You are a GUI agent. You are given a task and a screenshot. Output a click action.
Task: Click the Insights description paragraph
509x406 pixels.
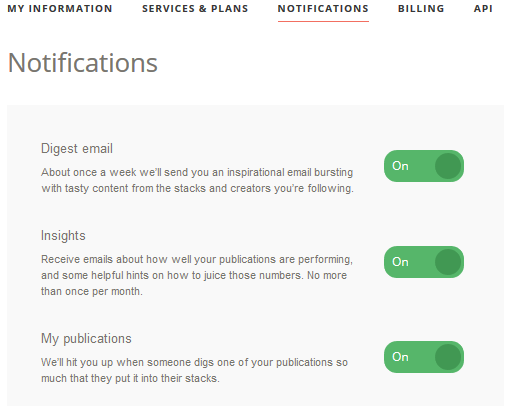click(x=197, y=275)
